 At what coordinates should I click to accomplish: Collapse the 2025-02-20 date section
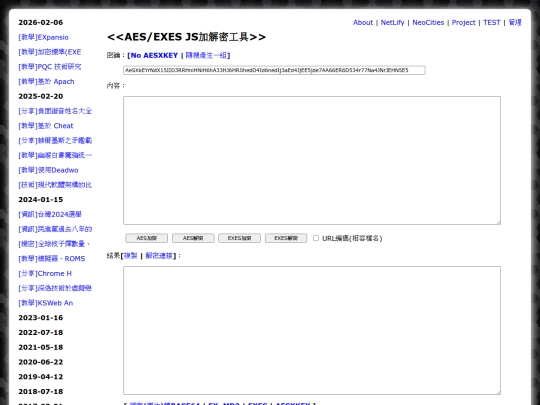[x=41, y=96]
